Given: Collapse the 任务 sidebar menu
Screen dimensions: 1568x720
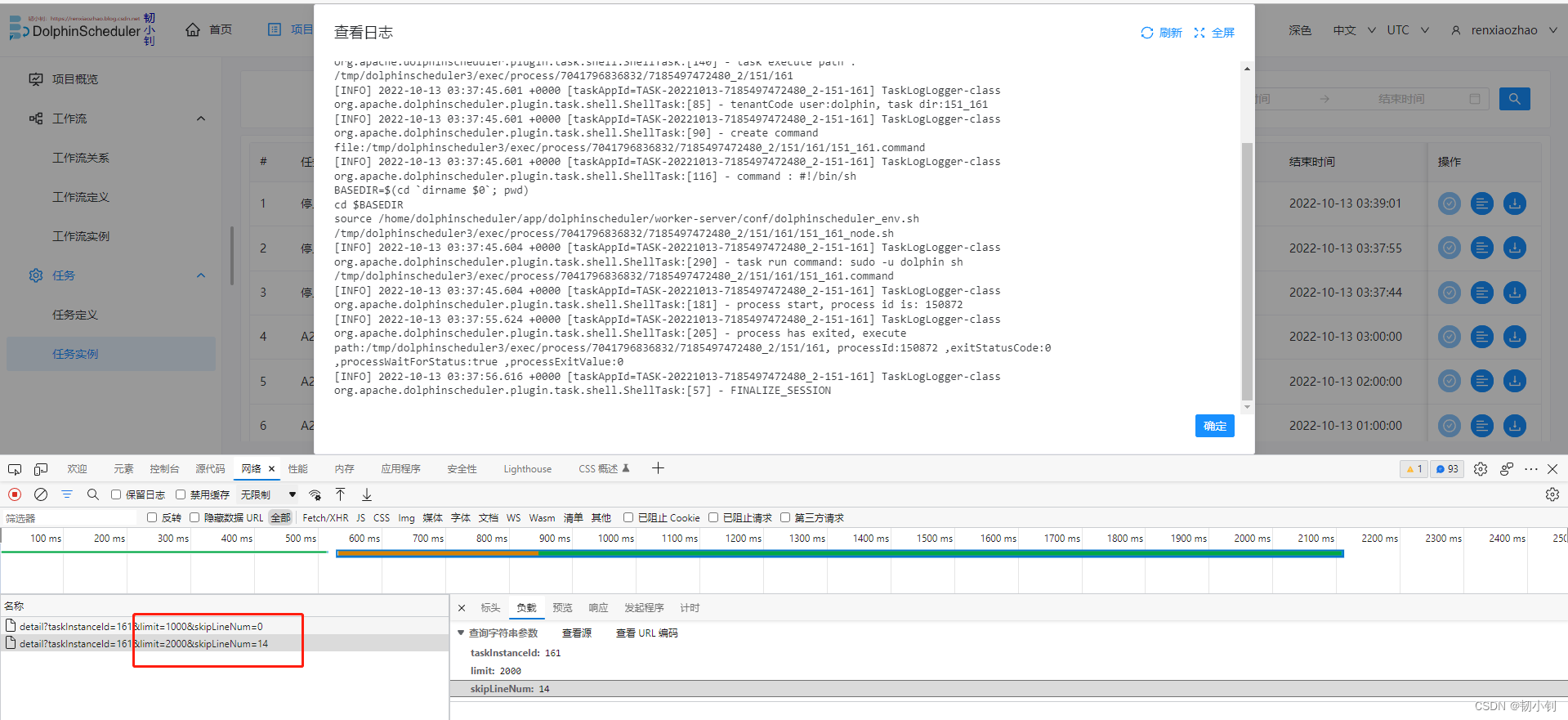Looking at the screenshot, I should point(201,275).
